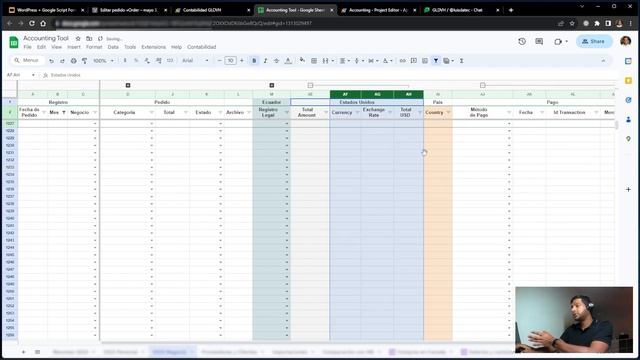This screenshot has height=360, width=640.
Task: Open vertical align dropdown
Action: [359, 61]
